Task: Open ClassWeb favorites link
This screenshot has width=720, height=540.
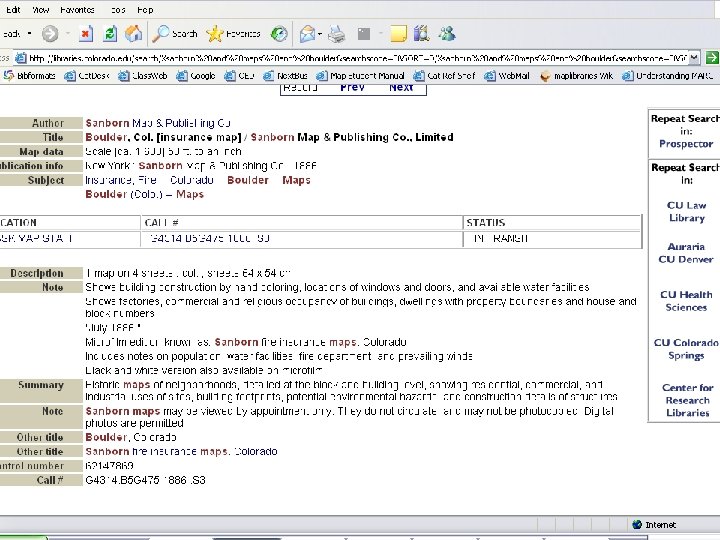Action: click(x=143, y=76)
